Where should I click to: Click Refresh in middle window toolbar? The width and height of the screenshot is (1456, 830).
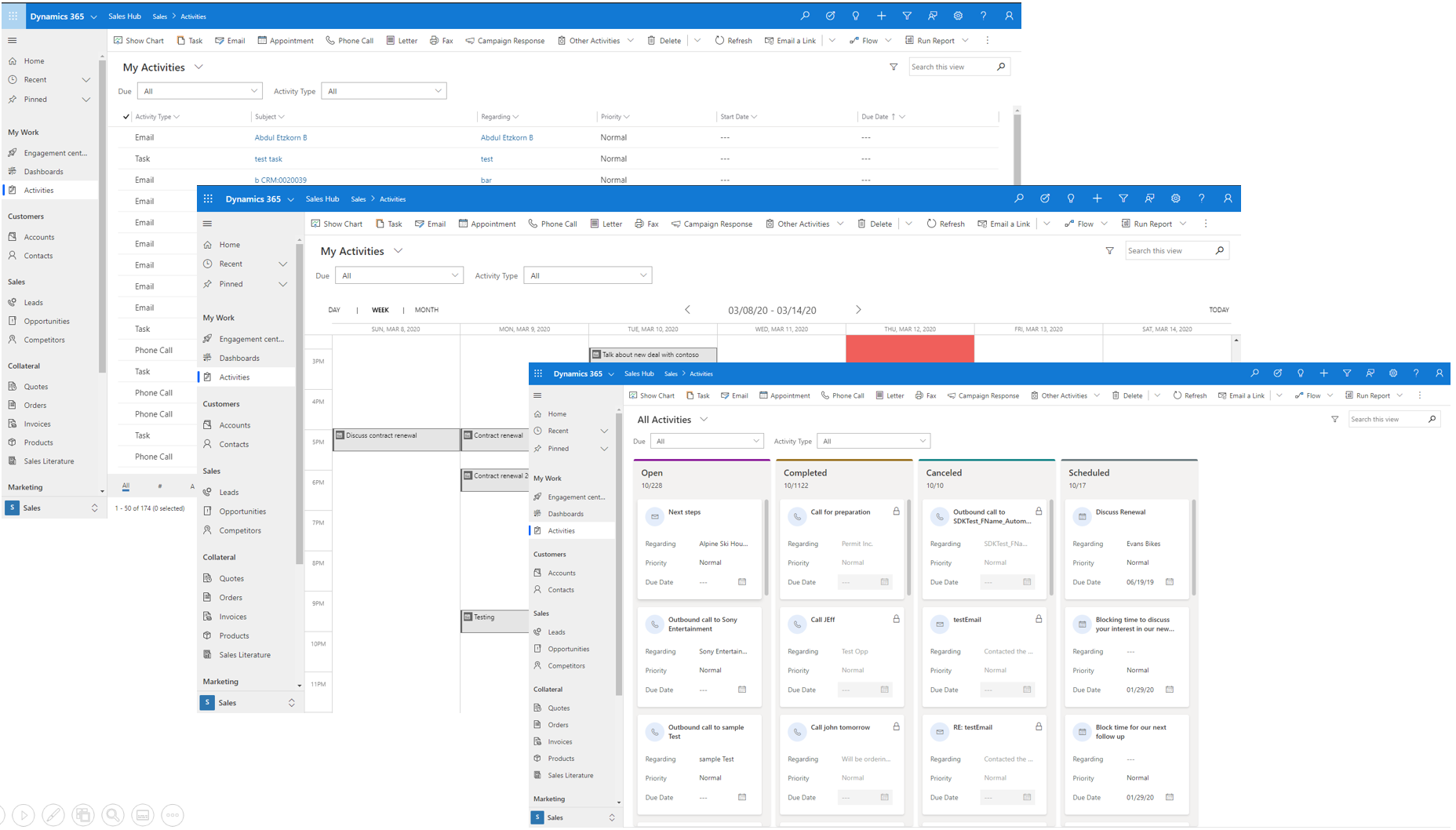point(945,224)
